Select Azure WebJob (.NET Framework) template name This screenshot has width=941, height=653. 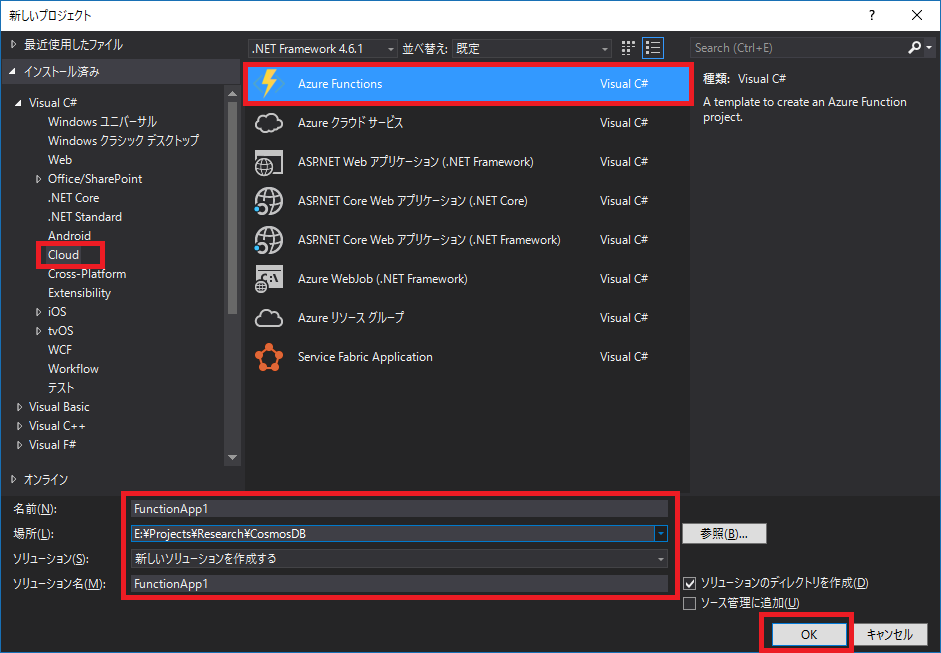(382, 279)
